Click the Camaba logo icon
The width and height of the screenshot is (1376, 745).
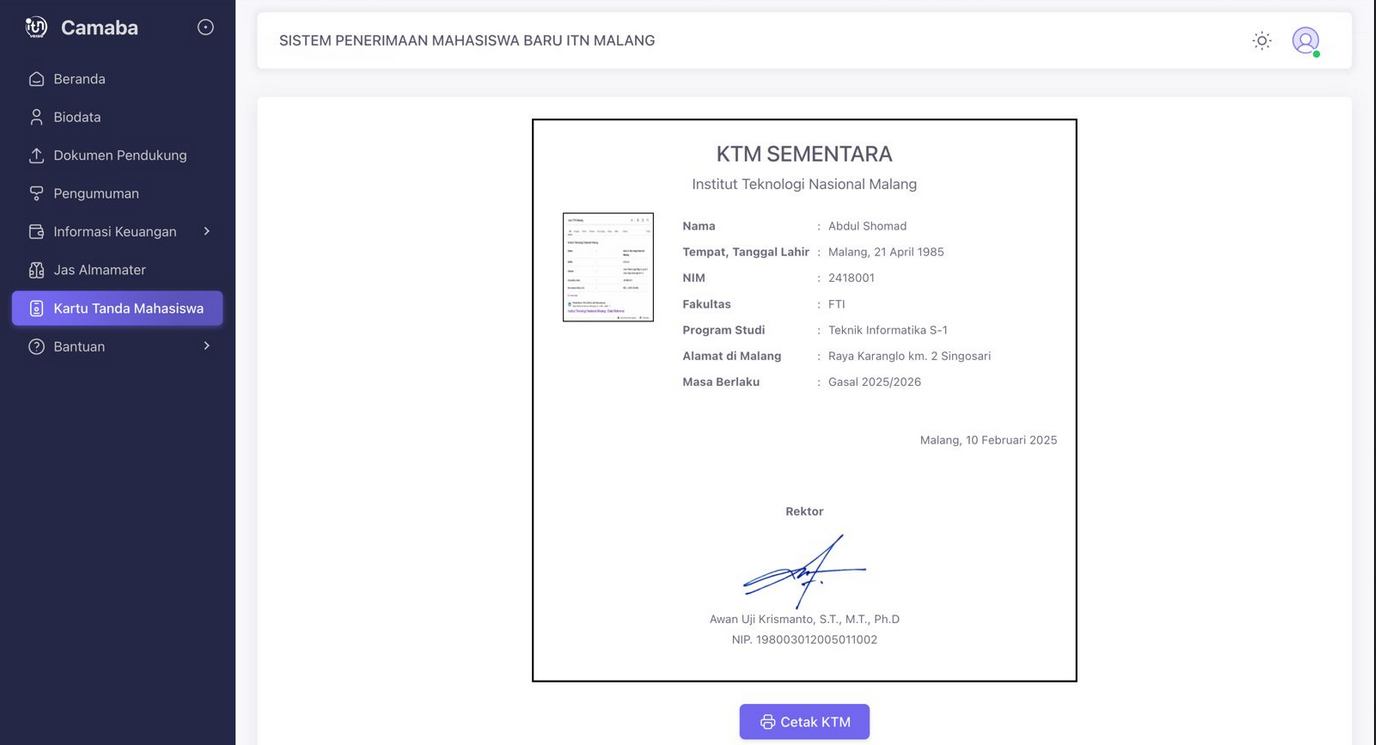36,27
